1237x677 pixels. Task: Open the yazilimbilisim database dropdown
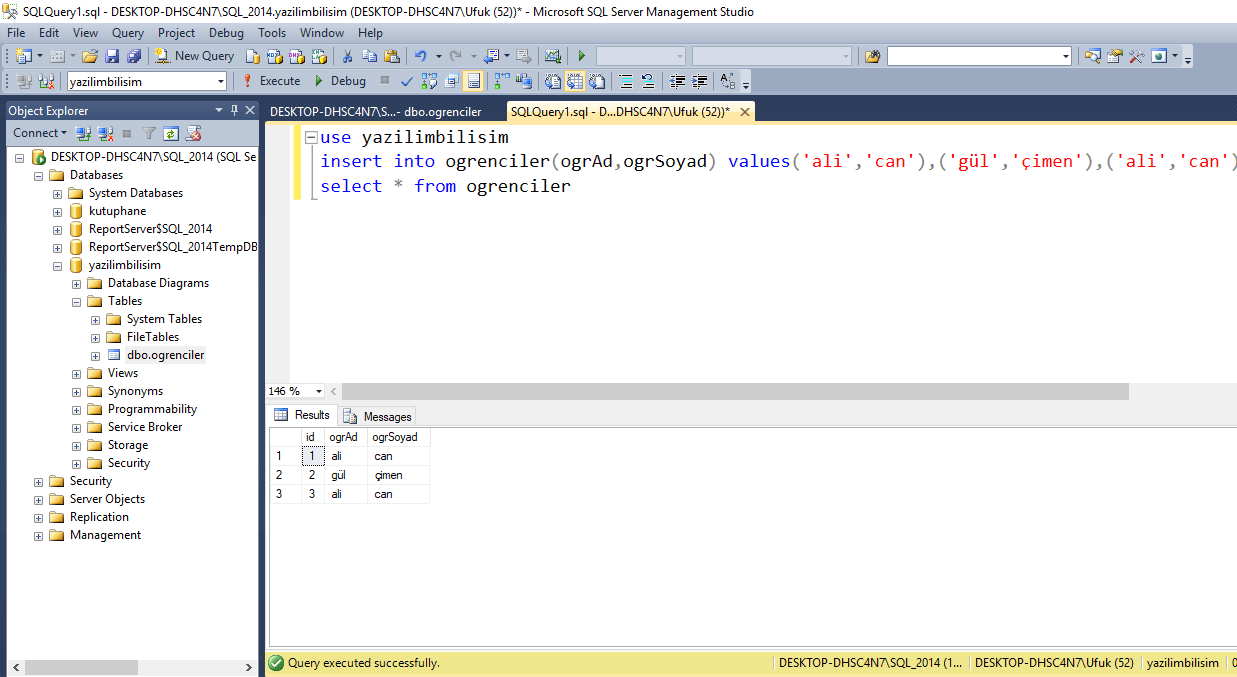(221, 81)
